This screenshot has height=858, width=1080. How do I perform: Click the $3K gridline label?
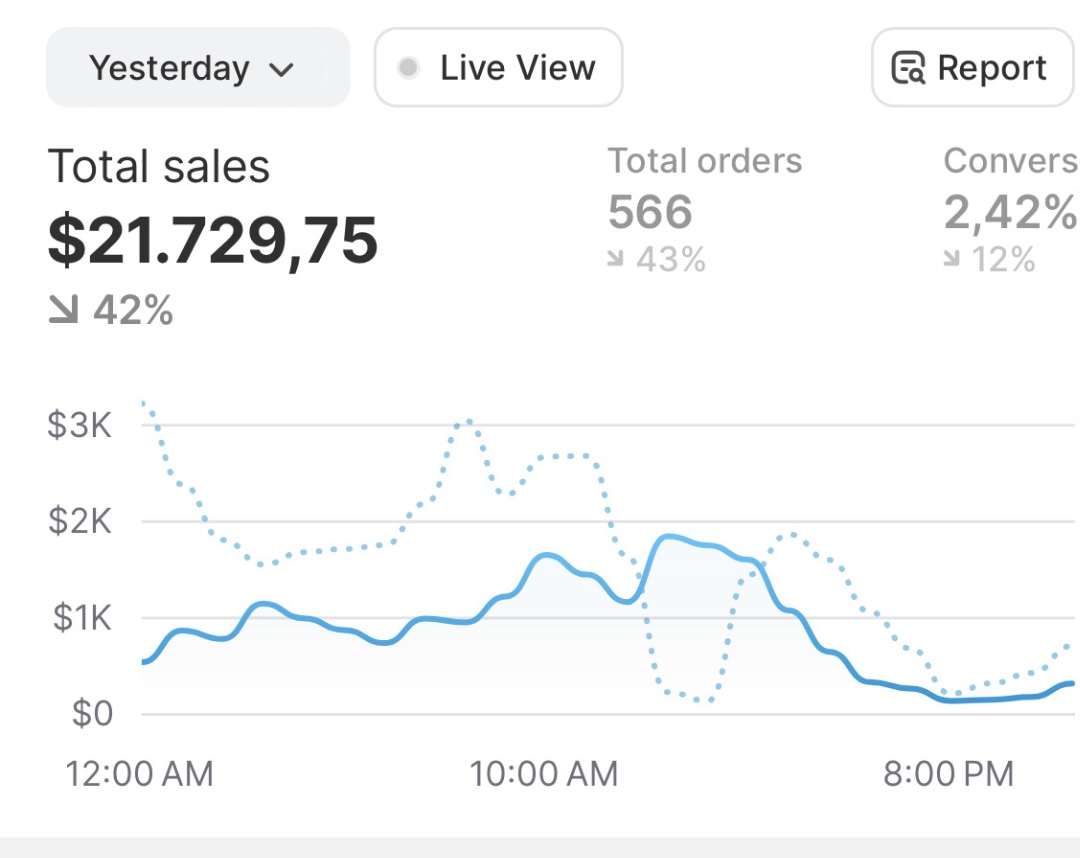79,425
